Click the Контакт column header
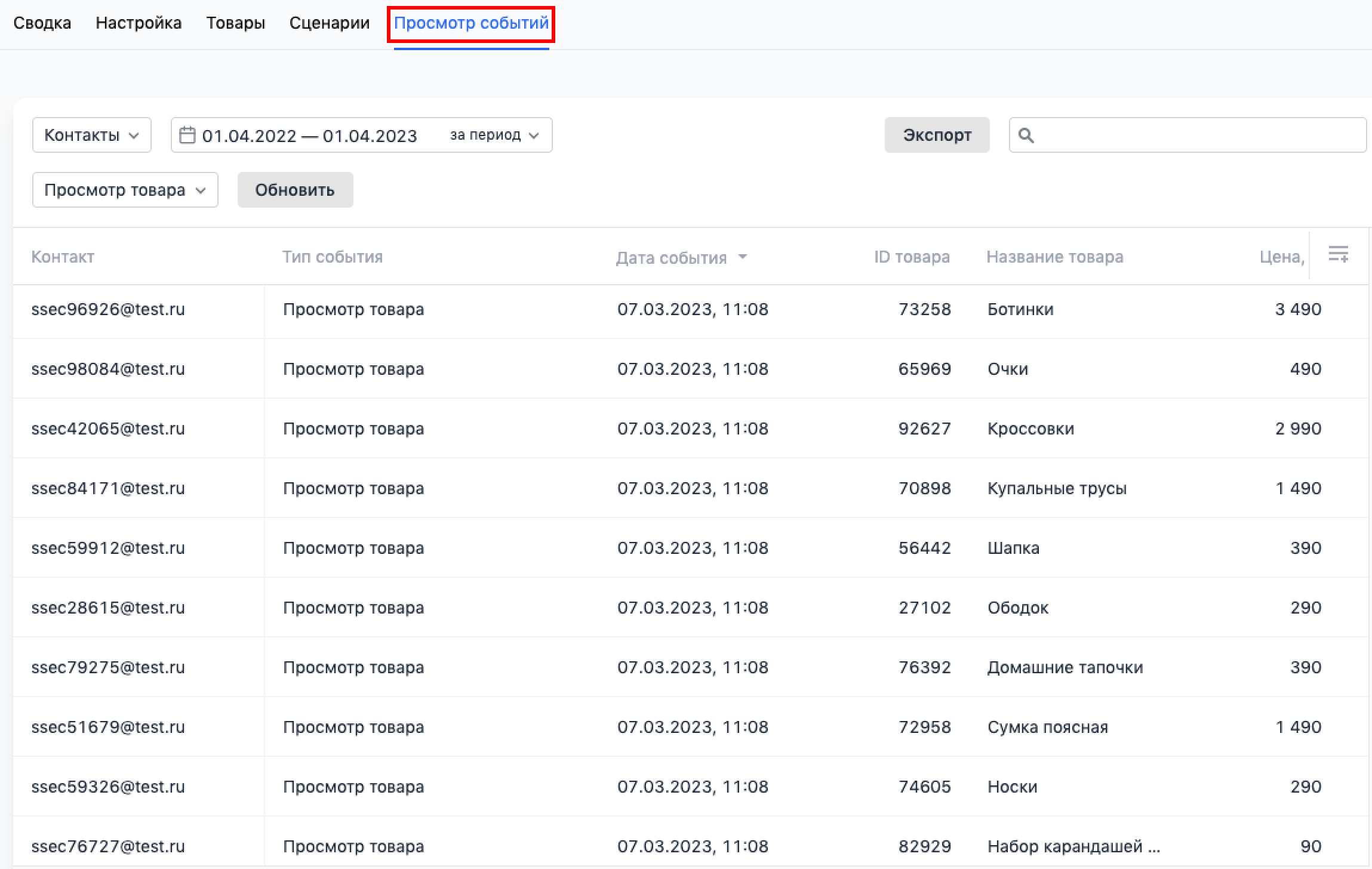The height and width of the screenshot is (869, 1372). (63, 257)
